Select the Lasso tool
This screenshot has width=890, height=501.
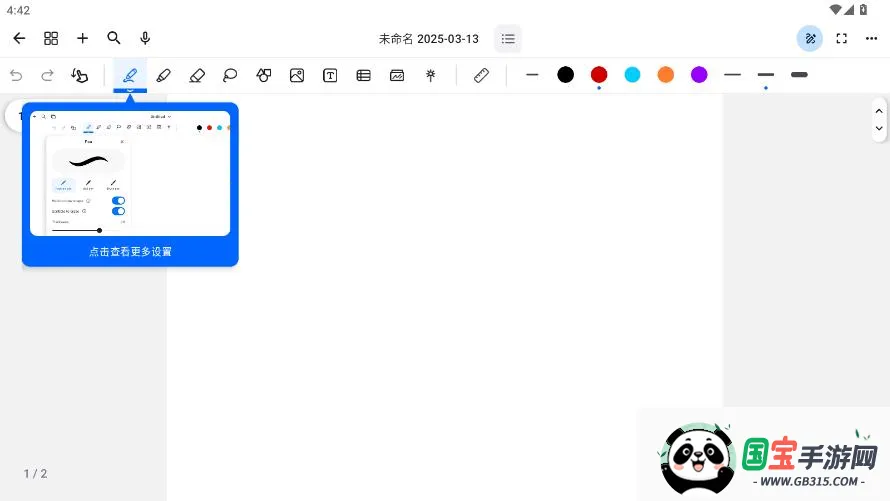pyautogui.click(x=230, y=75)
